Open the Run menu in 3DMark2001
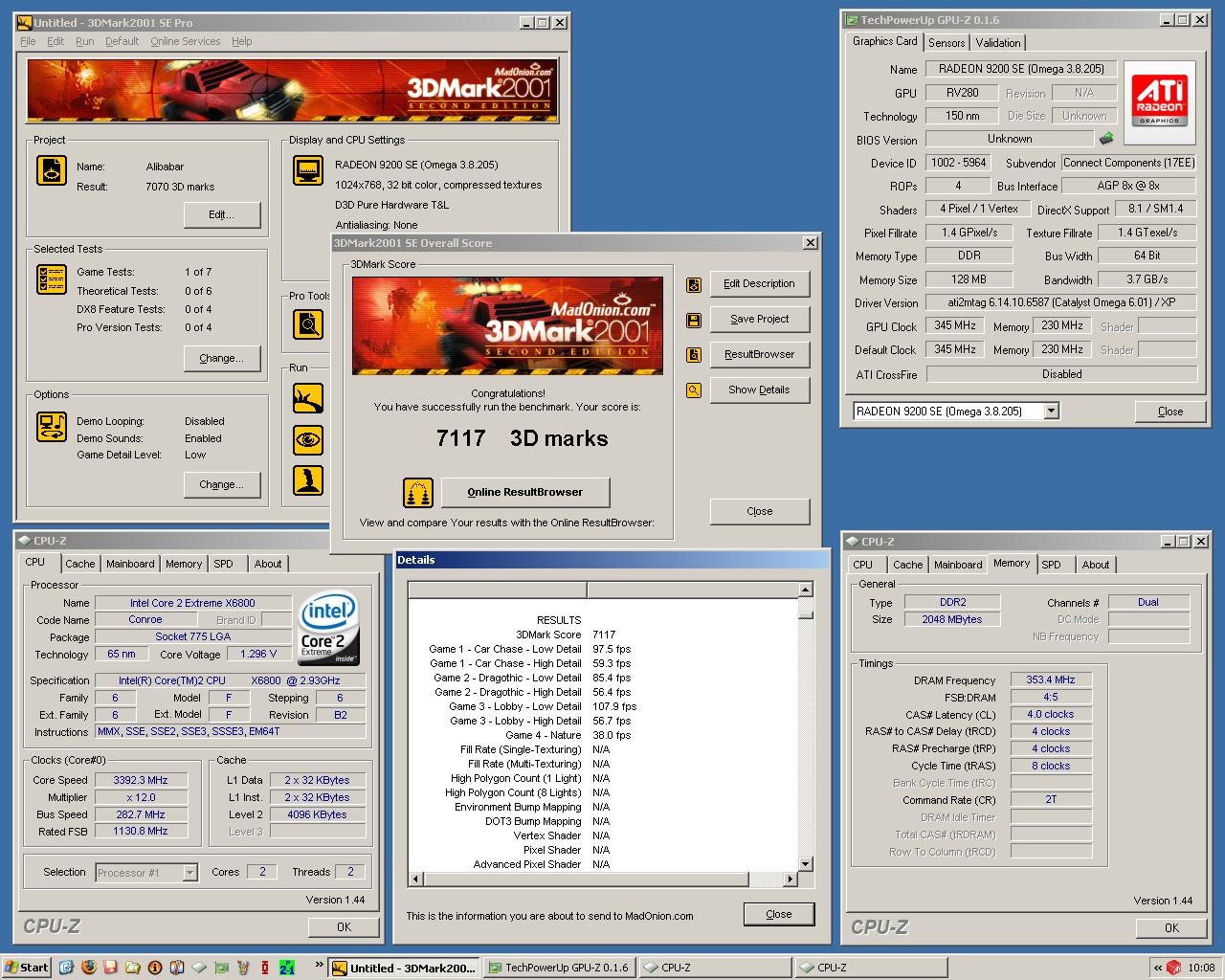 [x=85, y=41]
